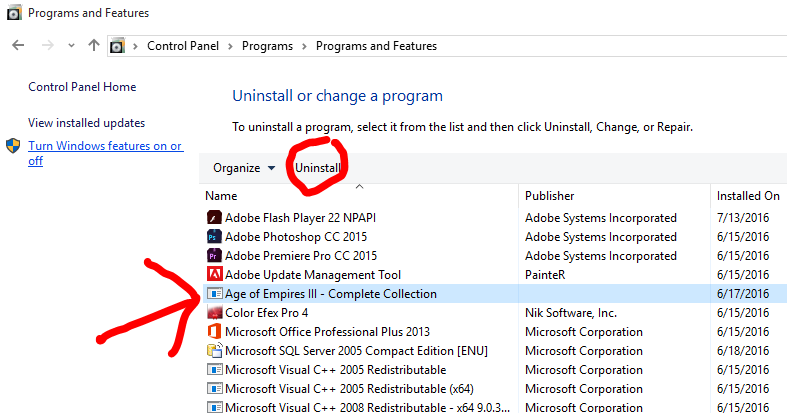Click Nik Software, Inc. publisher cell
Screen dimensions: 787x413
(x=571, y=313)
